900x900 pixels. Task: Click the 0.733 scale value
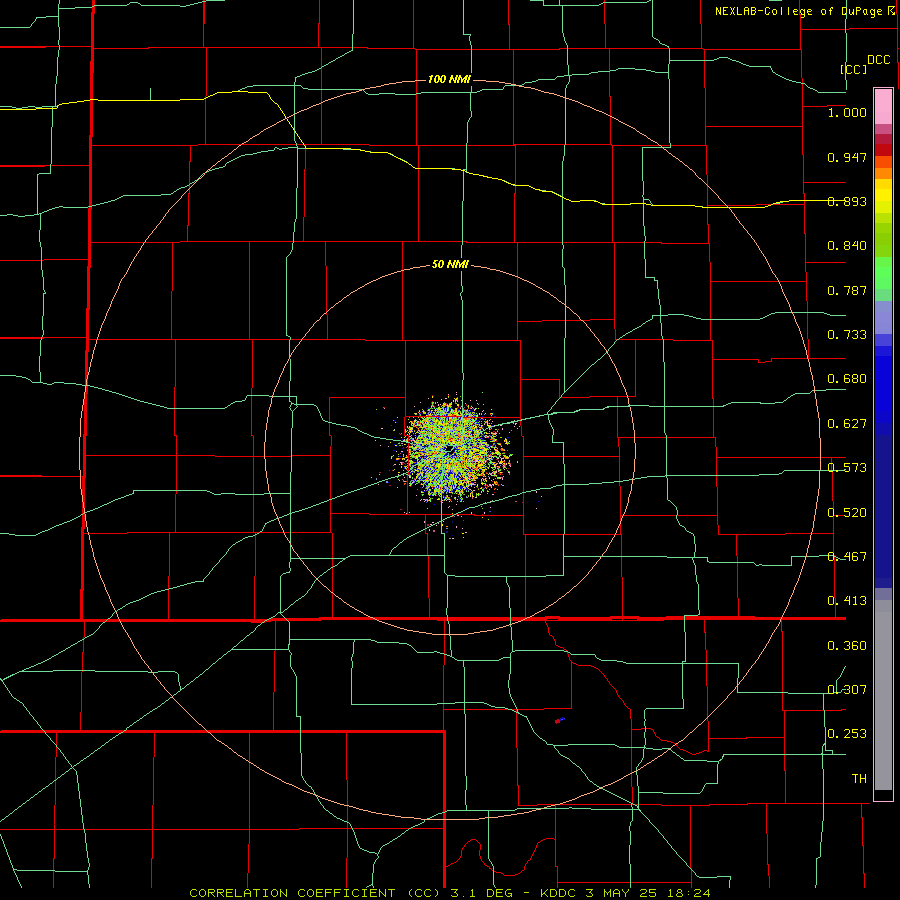[x=847, y=335]
